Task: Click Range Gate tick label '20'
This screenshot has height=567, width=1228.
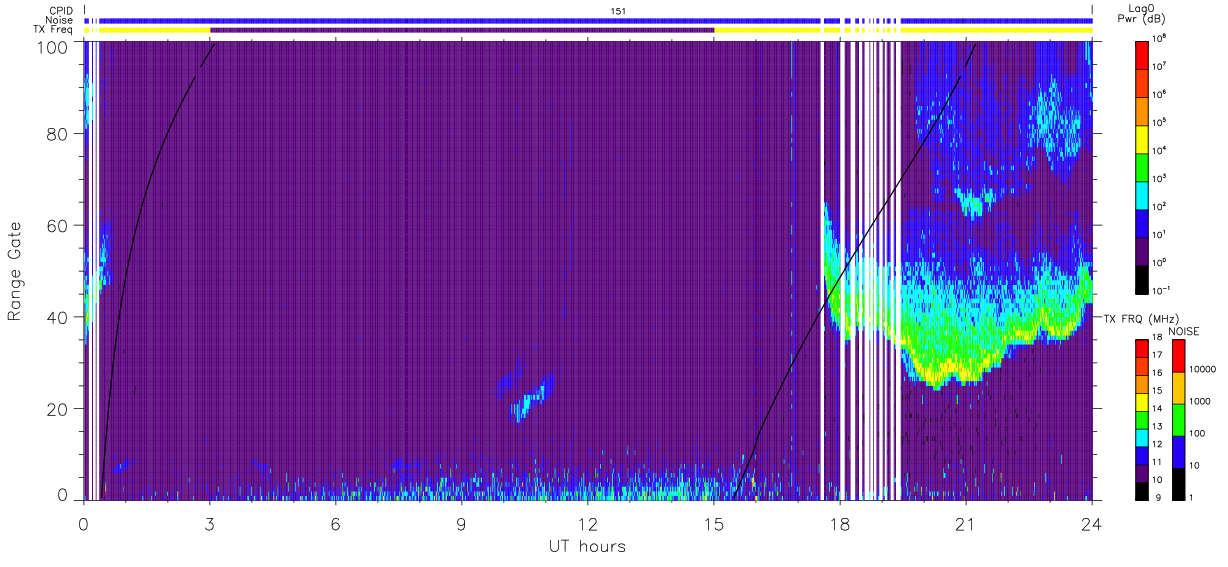Action: click(58, 409)
